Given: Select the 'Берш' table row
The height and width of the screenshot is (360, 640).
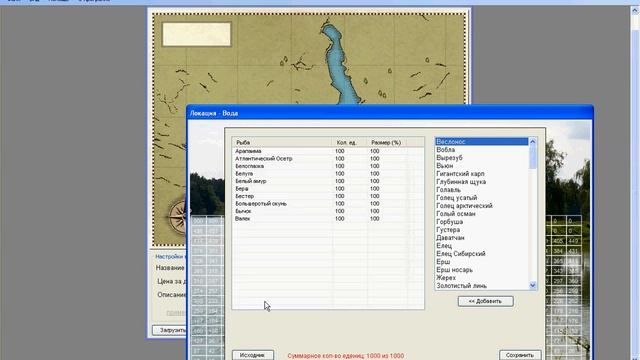Looking at the screenshot, I should [x=328, y=189].
